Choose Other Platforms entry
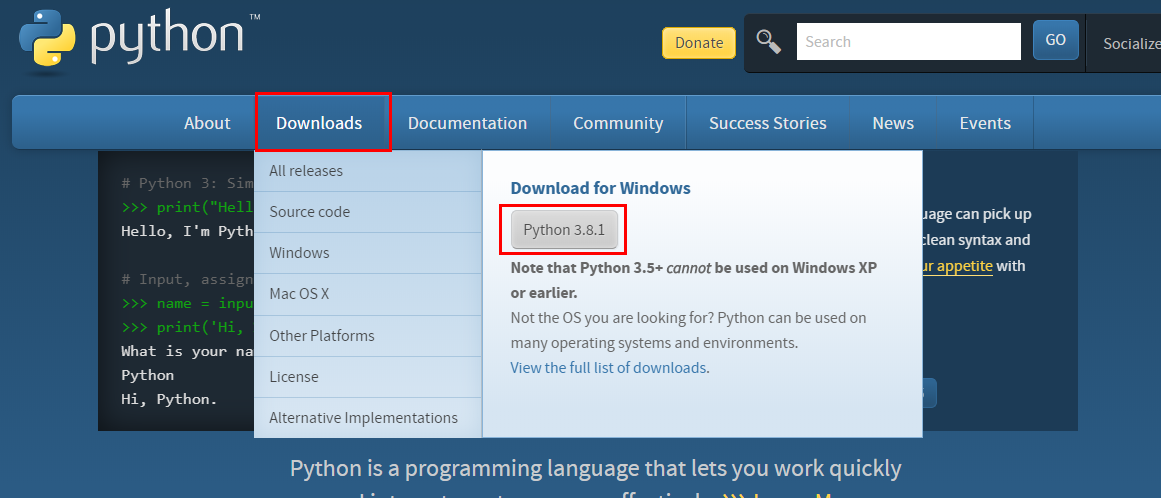This screenshot has height=498, width=1161. 368,336
